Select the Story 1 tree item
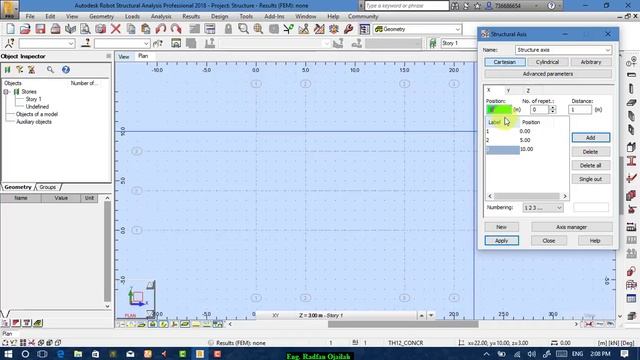Screen dimensions: 640x360 coord(33,99)
